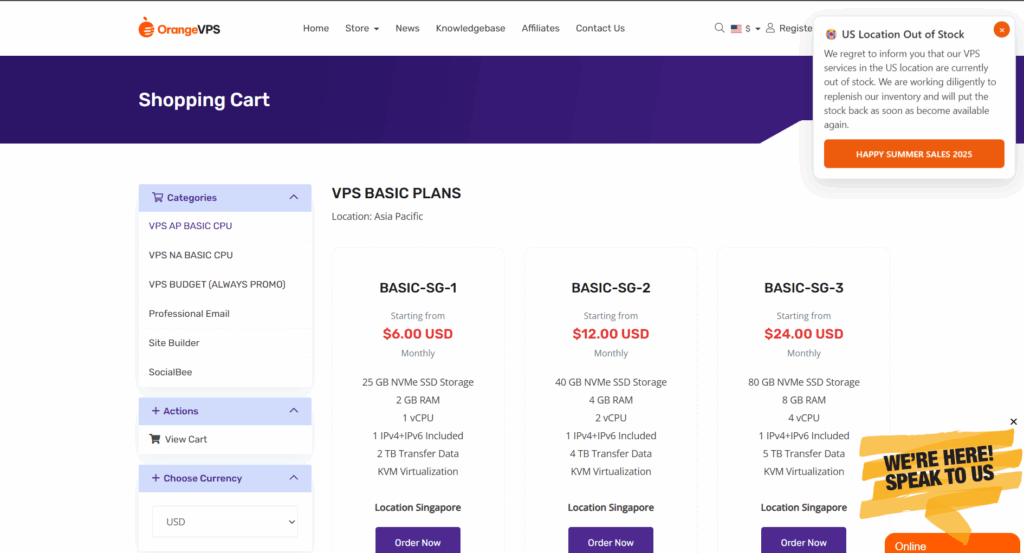The width and height of the screenshot is (1024, 553).
Task: Click Happy Summer Sales 2025 button
Action: pyautogui.click(x=914, y=154)
